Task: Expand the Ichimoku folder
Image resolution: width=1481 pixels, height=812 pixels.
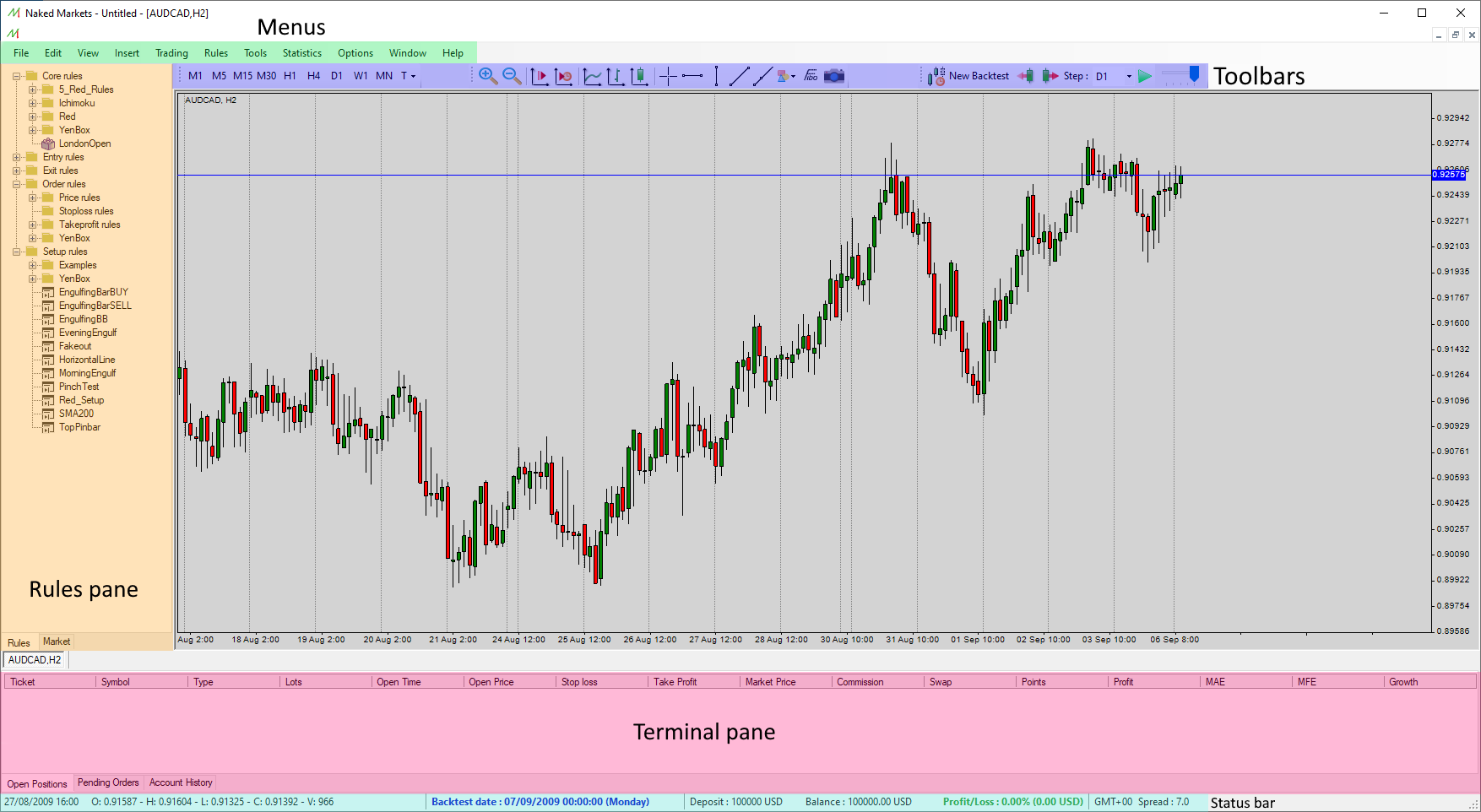Action: 32,103
